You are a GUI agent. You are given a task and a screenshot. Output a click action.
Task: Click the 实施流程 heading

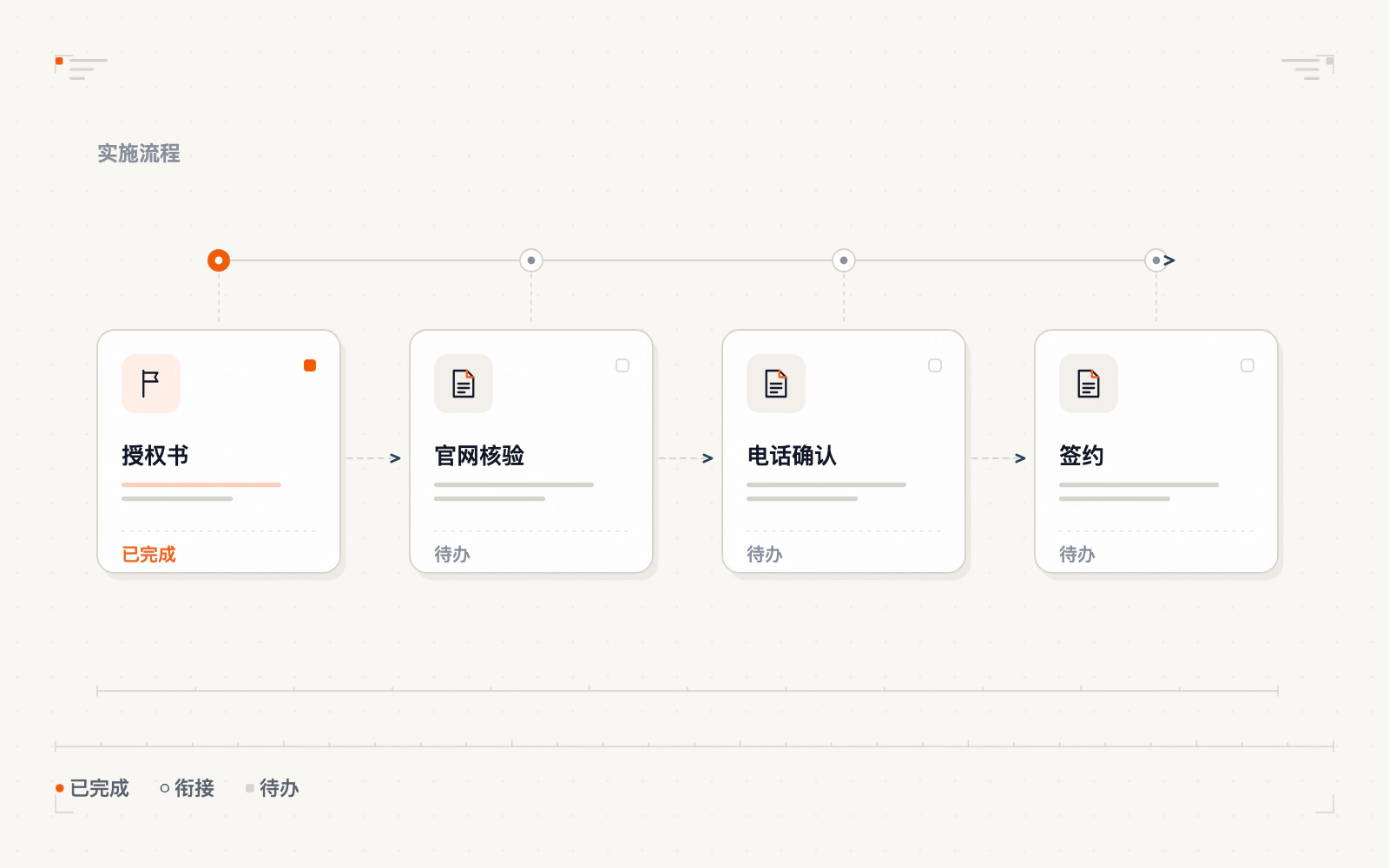click(x=139, y=154)
